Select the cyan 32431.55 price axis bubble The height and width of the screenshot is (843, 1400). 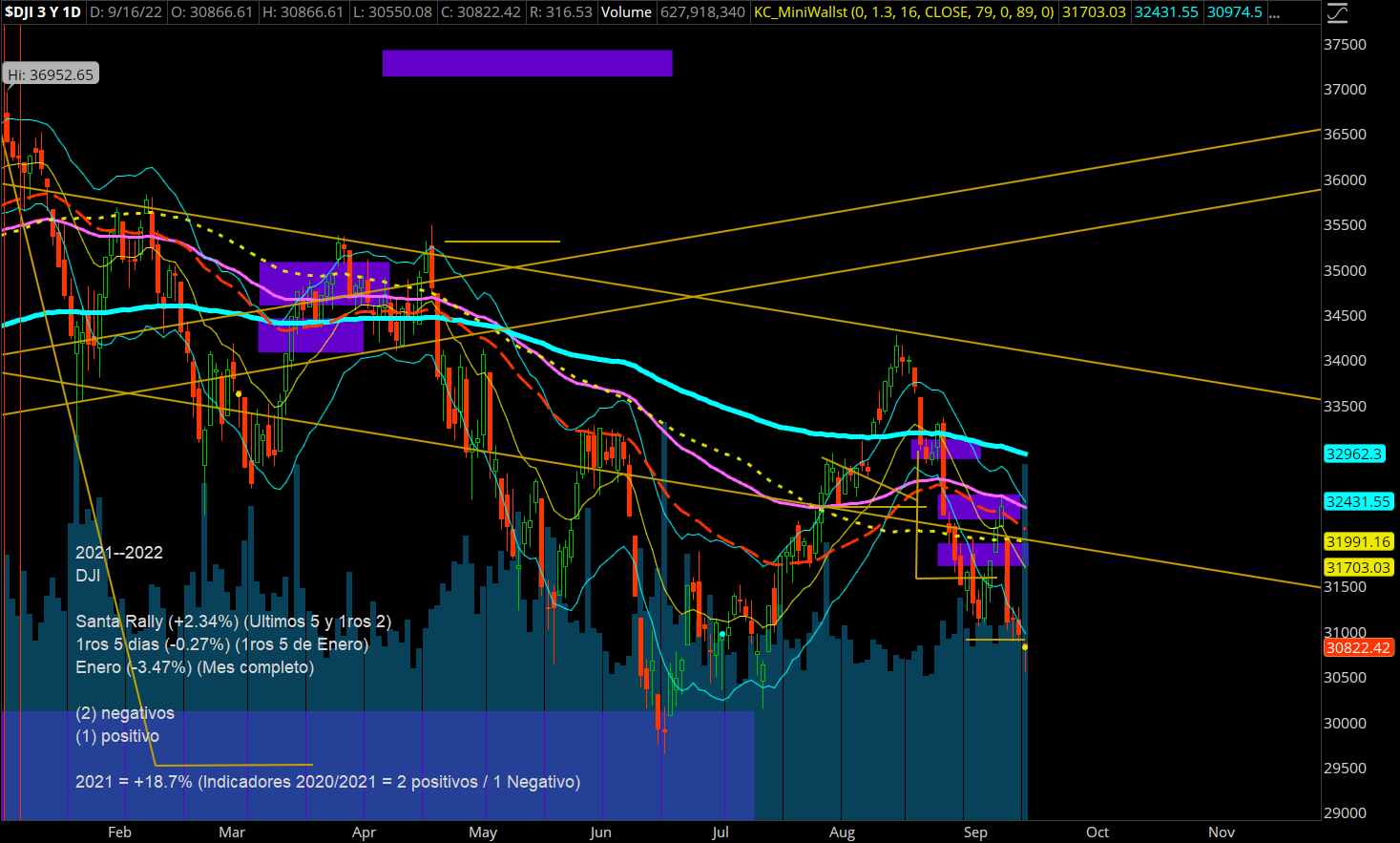(1357, 501)
